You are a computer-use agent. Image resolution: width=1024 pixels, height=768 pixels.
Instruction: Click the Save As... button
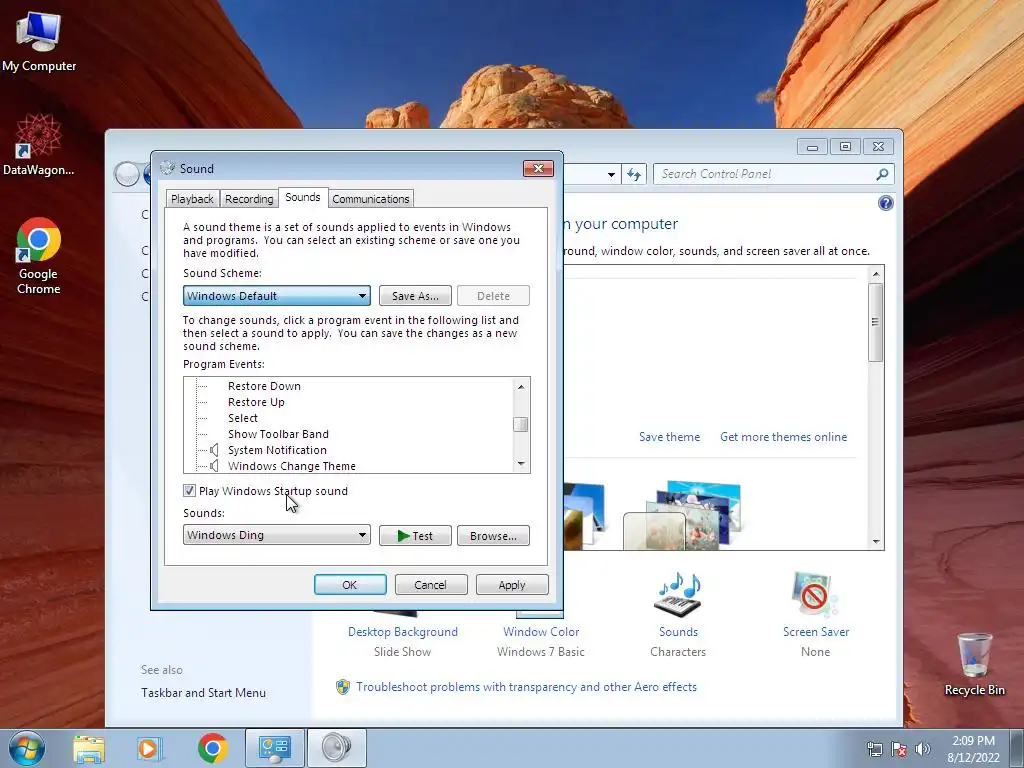pyautogui.click(x=415, y=296)
